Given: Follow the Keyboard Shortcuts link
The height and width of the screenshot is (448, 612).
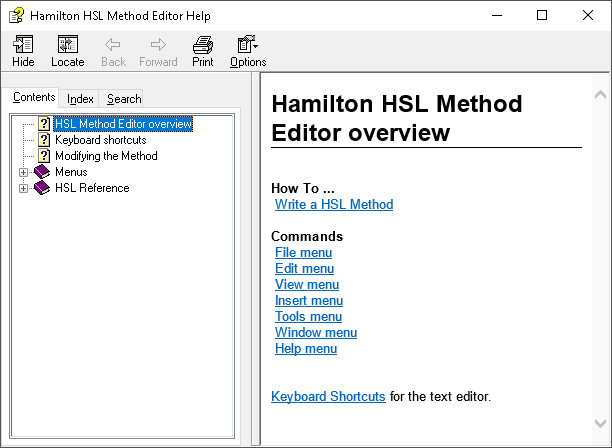Looking at the screenshot, I should (328, 396).
